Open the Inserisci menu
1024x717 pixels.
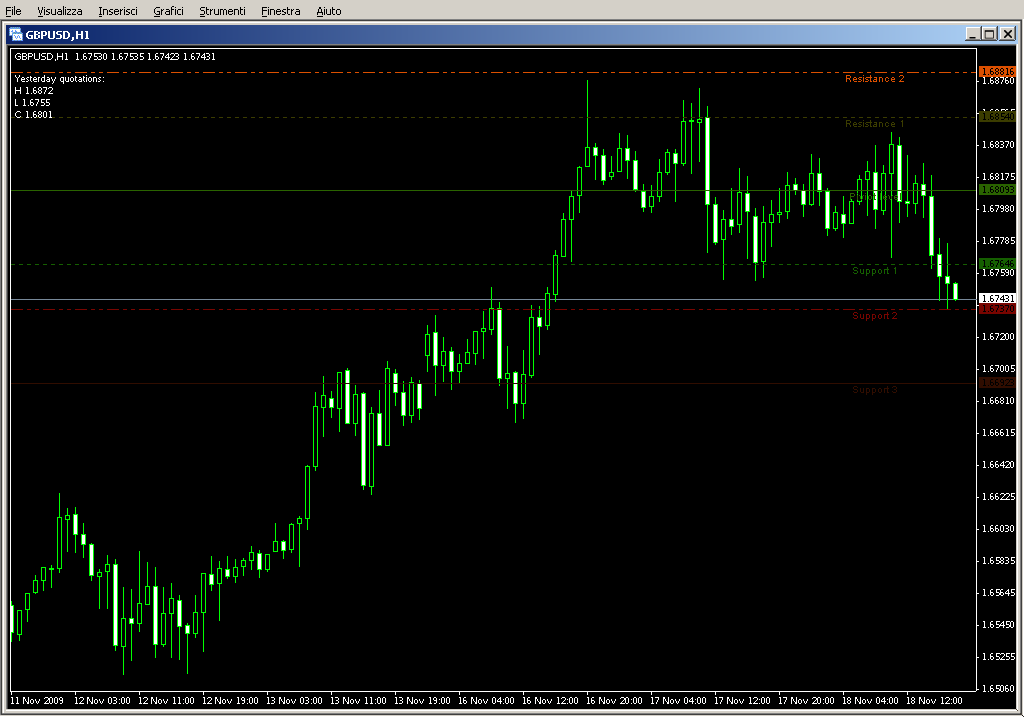click(x=118, y=11)
